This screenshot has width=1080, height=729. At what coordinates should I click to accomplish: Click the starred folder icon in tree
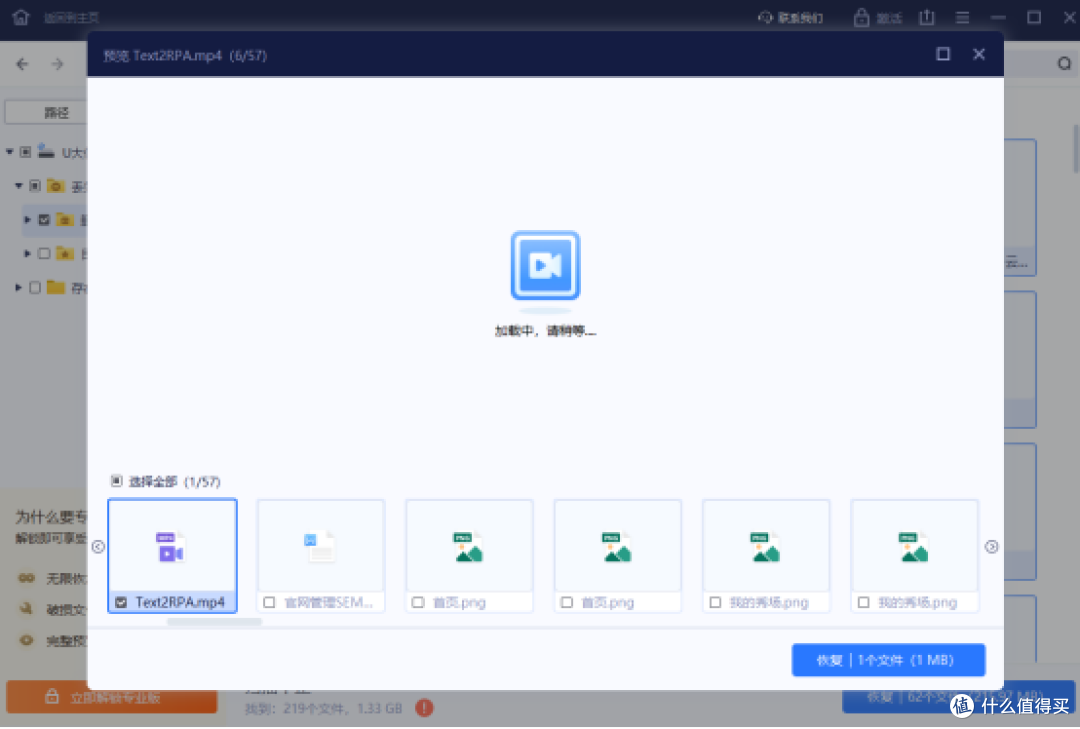click(x=65, y=254)
